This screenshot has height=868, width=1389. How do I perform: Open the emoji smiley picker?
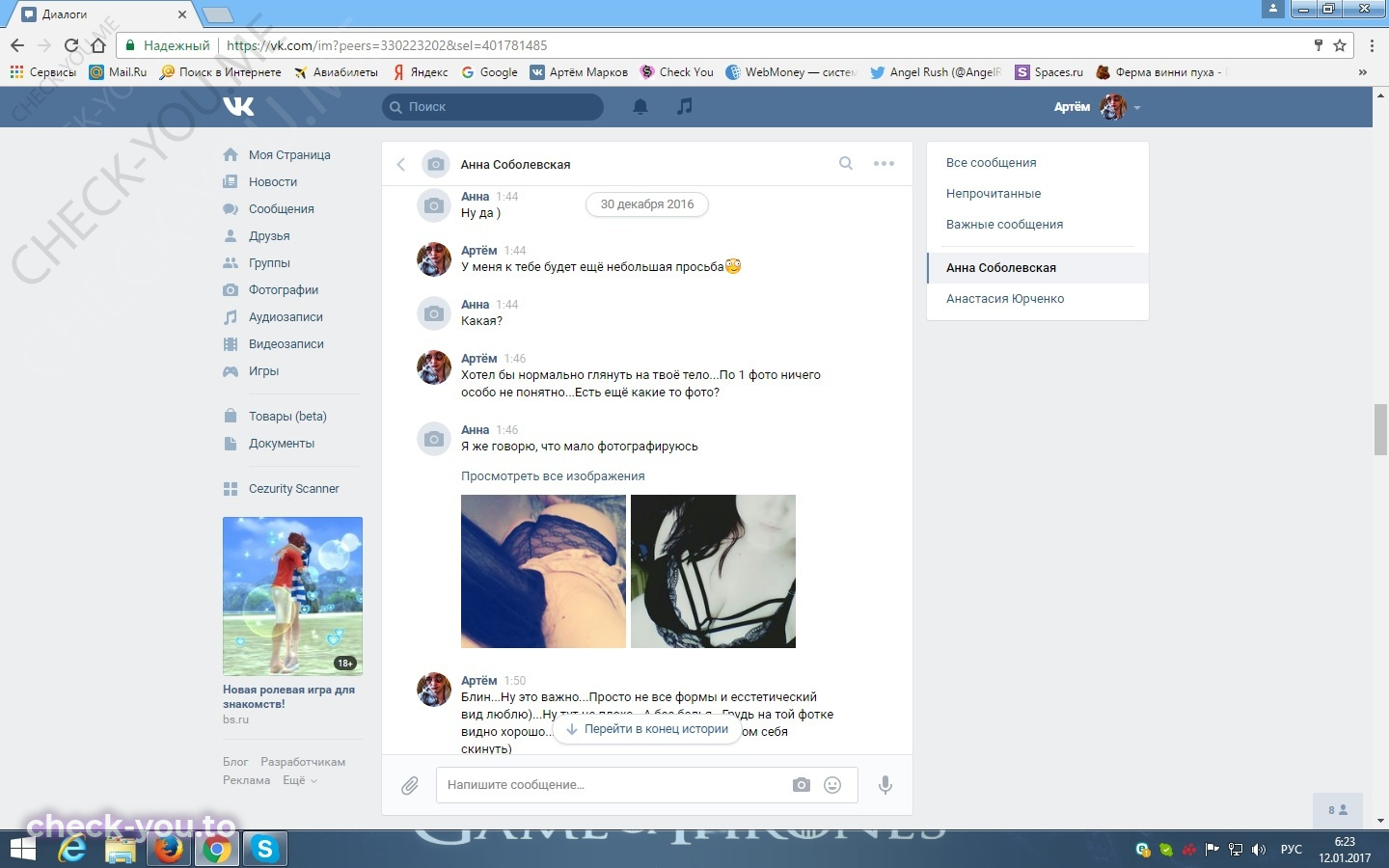pos(832,785)
